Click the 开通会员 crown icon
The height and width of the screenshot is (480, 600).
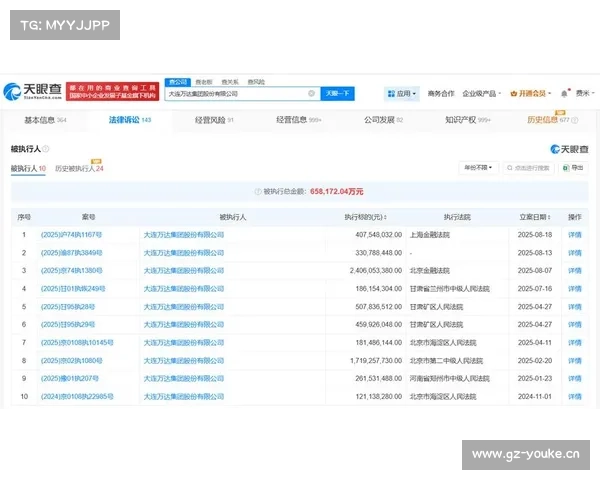pos(513,93)
